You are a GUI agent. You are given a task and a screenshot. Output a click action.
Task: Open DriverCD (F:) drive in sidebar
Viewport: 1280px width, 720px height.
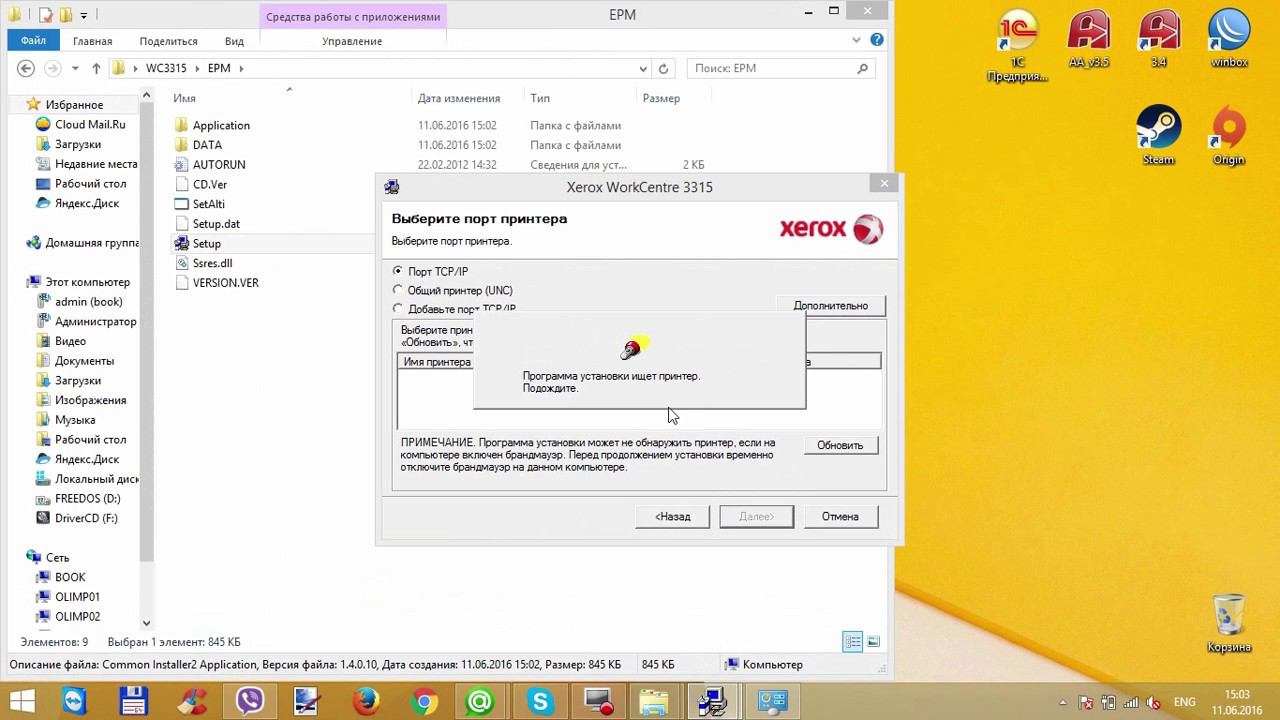pos(86,518)
